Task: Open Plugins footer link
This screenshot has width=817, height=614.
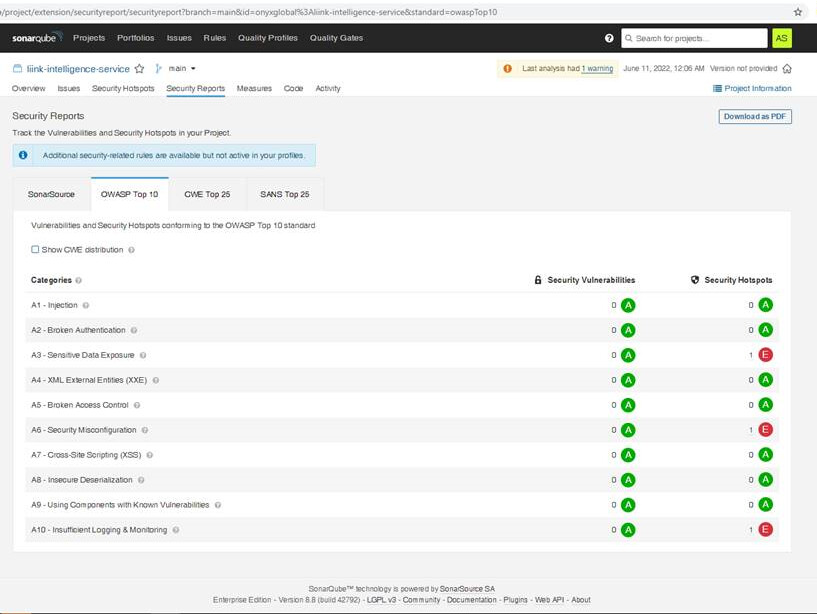Action: pos(515,600)
